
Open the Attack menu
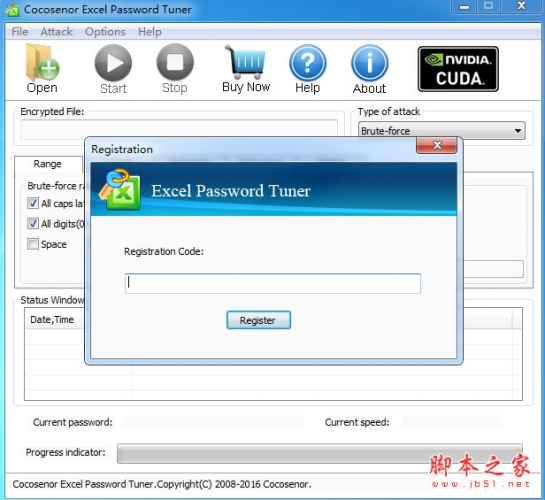(x=57, y=32)
